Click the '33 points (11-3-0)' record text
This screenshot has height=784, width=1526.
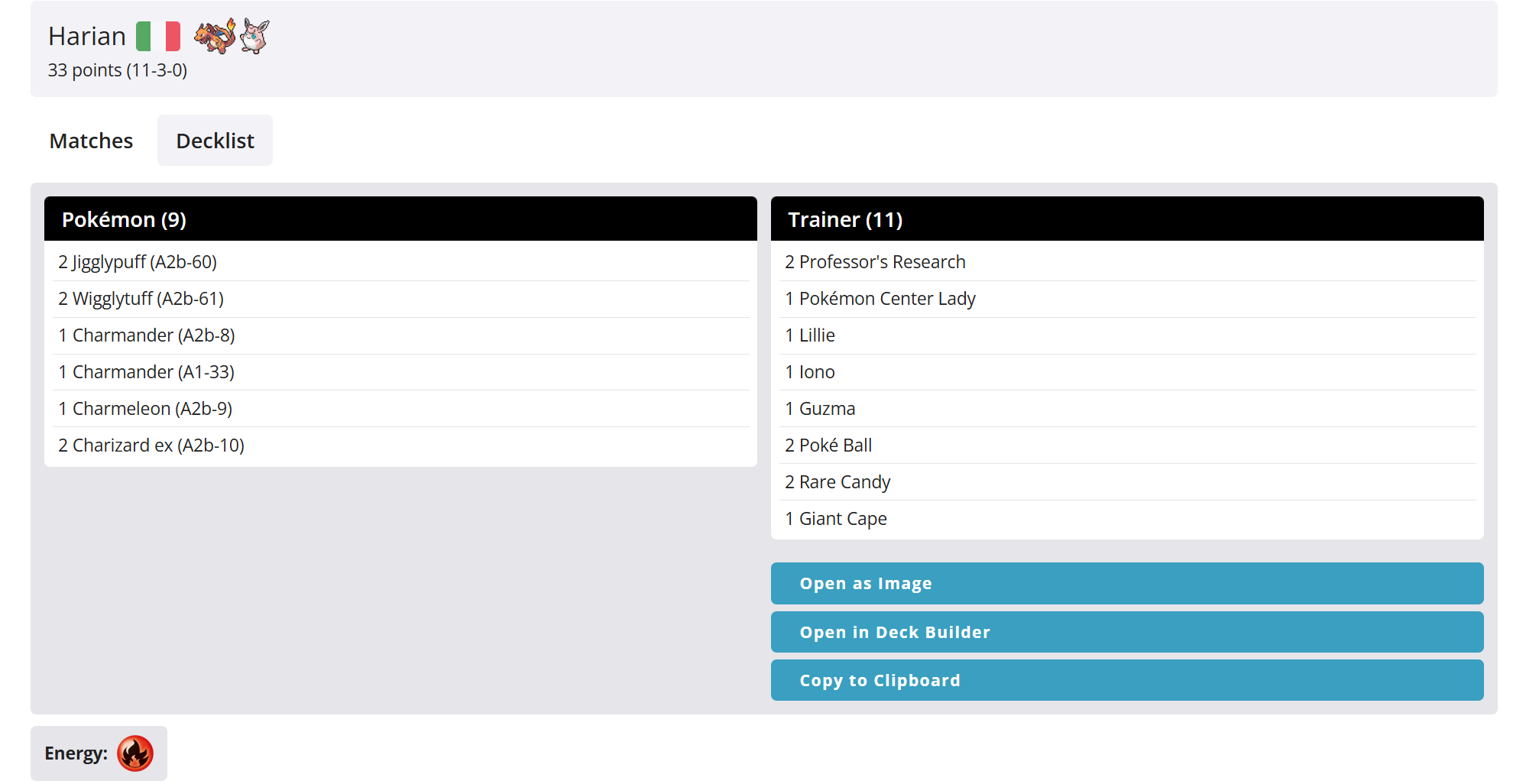tap(118, 70)
